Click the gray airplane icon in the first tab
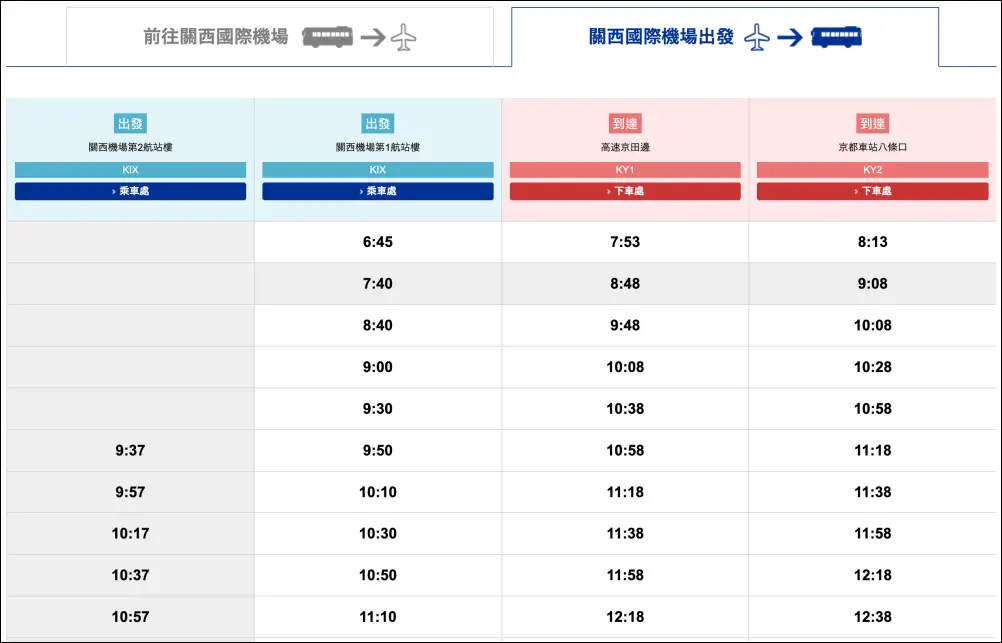1002x643 pixels. pos(404,38)
